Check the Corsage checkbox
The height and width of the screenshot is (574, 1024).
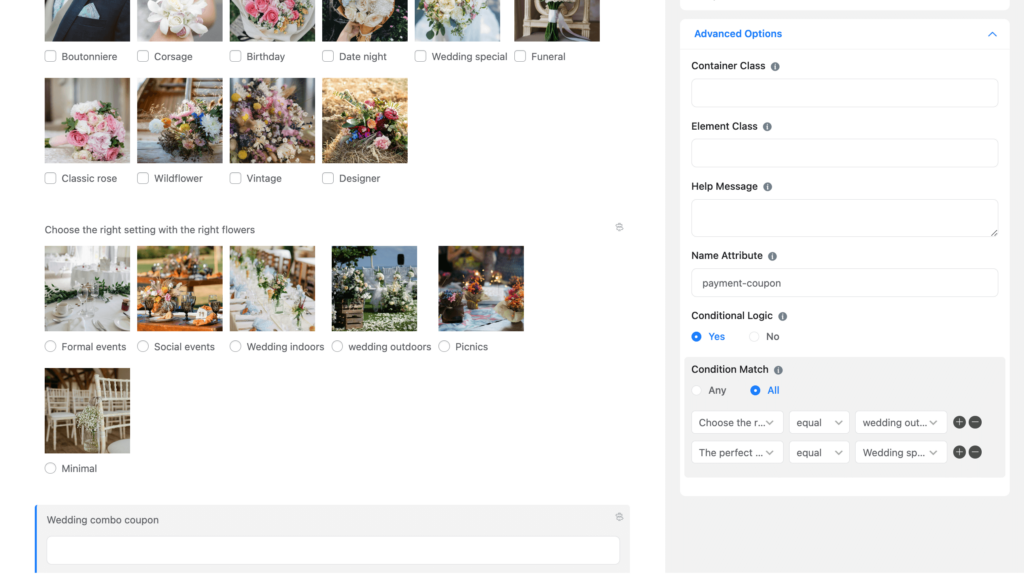coord(143,56)
